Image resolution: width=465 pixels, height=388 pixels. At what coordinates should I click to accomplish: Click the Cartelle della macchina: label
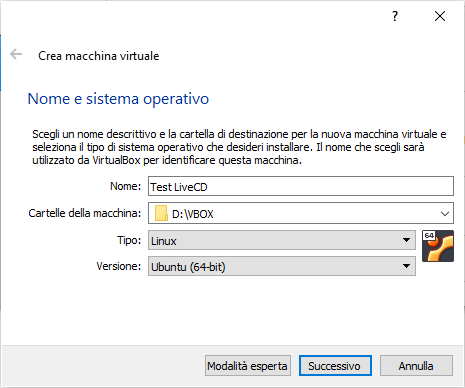tap(85, 213)
